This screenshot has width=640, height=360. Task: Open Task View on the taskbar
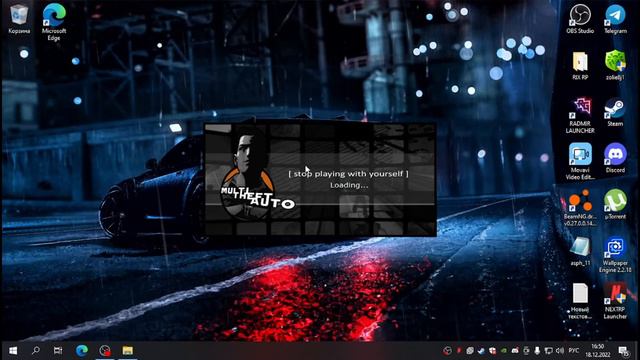[58, 351]
